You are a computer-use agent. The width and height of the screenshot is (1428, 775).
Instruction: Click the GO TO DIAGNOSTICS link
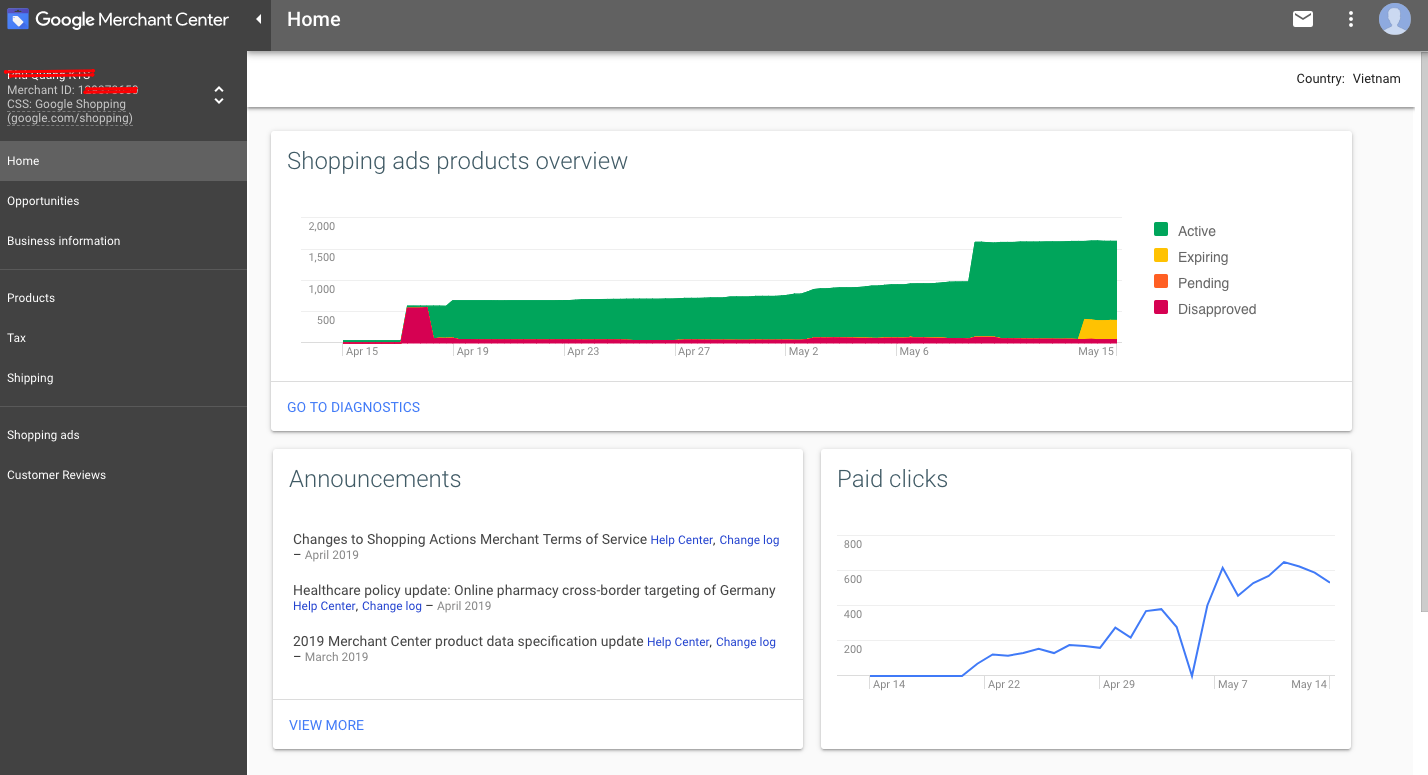[x=353, y=407]
